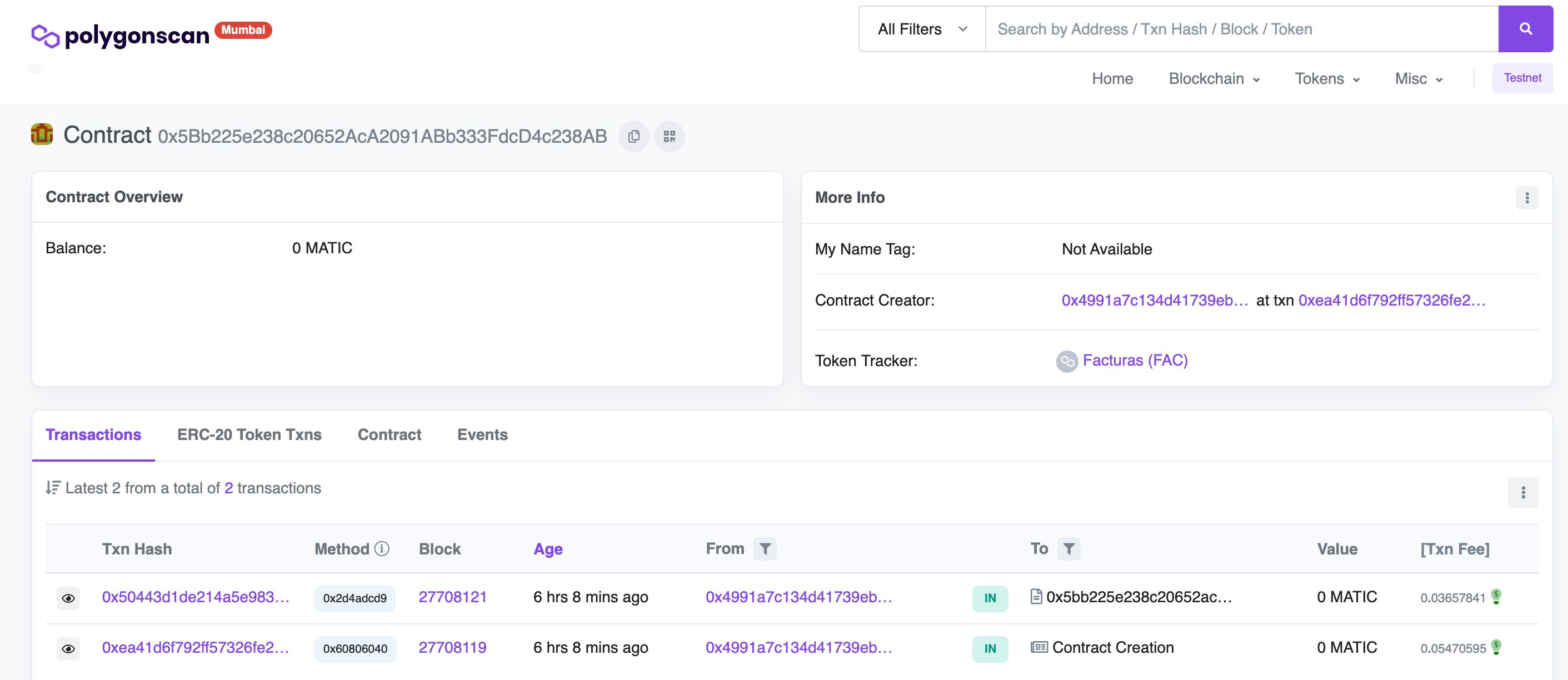Click the Method info icon

[382, 548]
